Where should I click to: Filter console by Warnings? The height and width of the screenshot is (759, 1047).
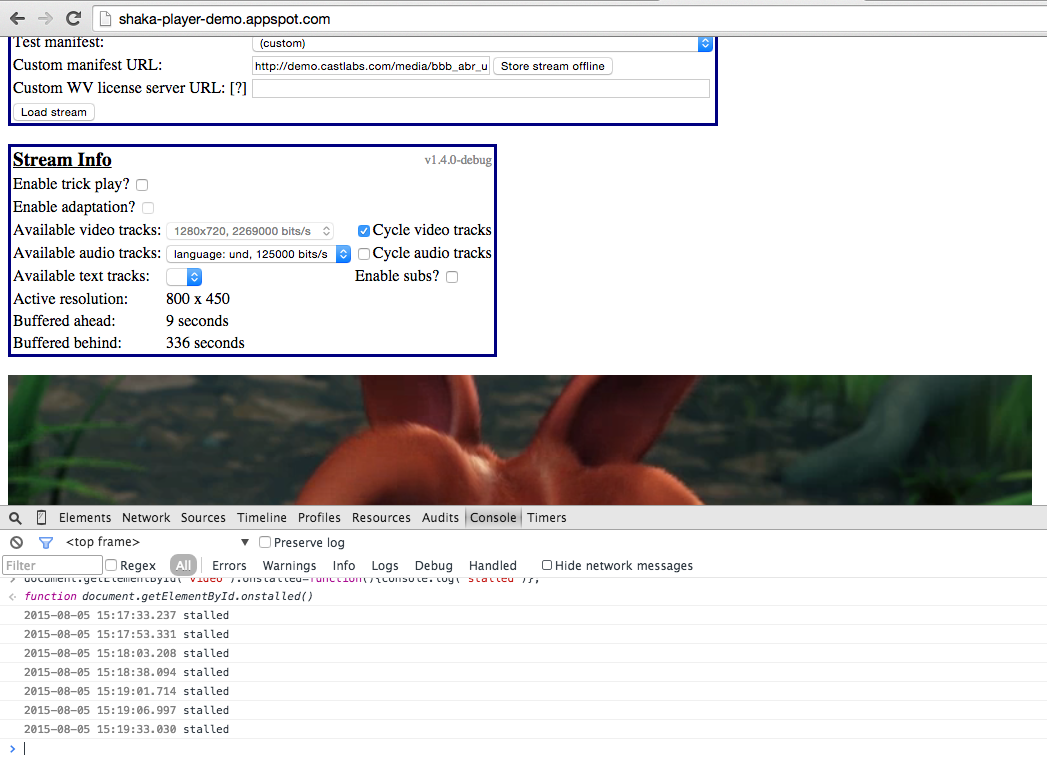click(x=289, y=565)
